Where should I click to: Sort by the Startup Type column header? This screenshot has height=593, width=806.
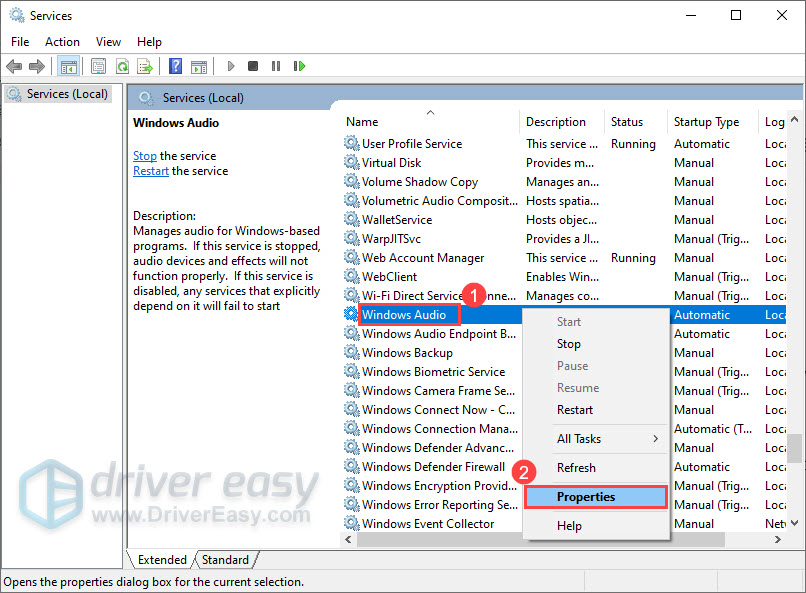(x=706, y=122)
